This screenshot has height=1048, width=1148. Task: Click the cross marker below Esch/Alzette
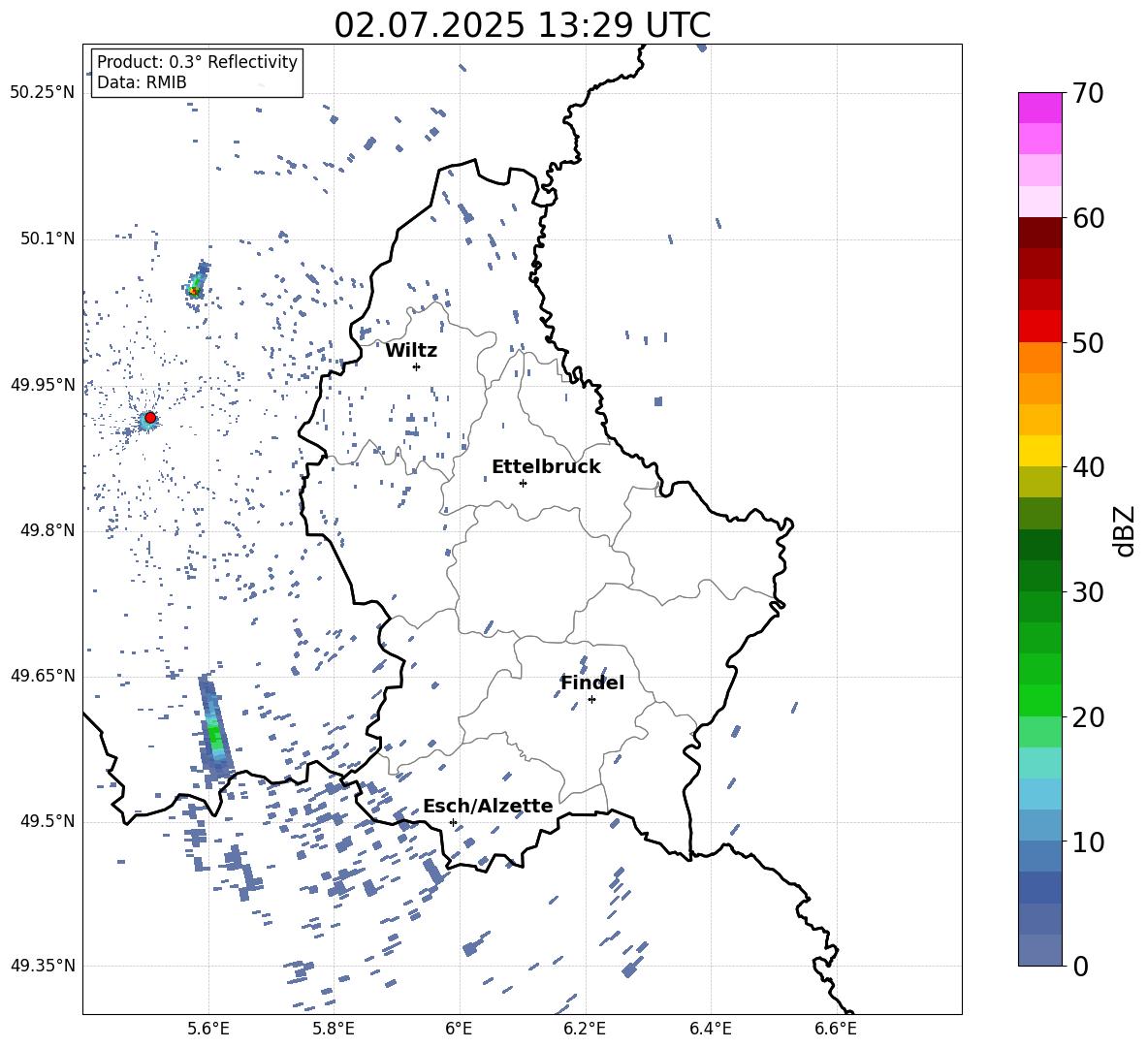pos(453,822)
